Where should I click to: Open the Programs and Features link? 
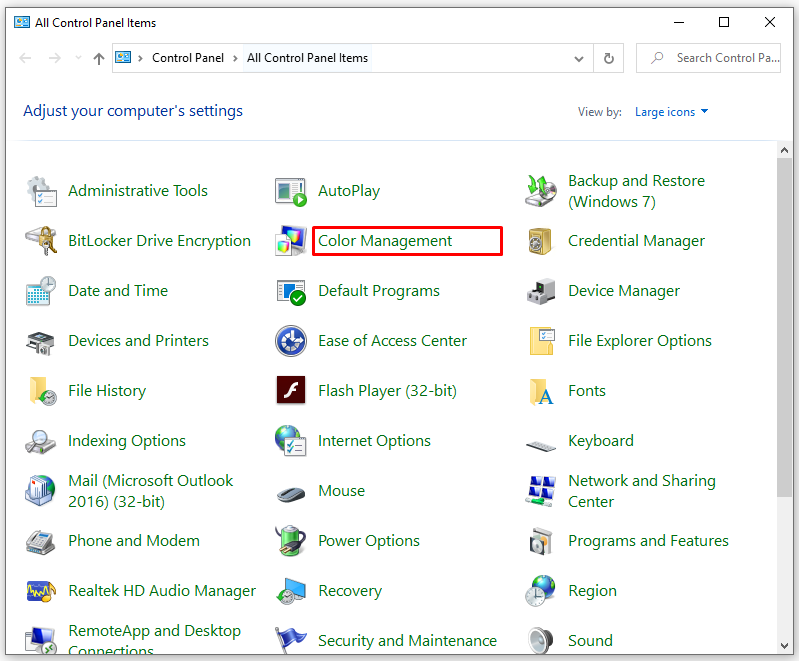648,541
